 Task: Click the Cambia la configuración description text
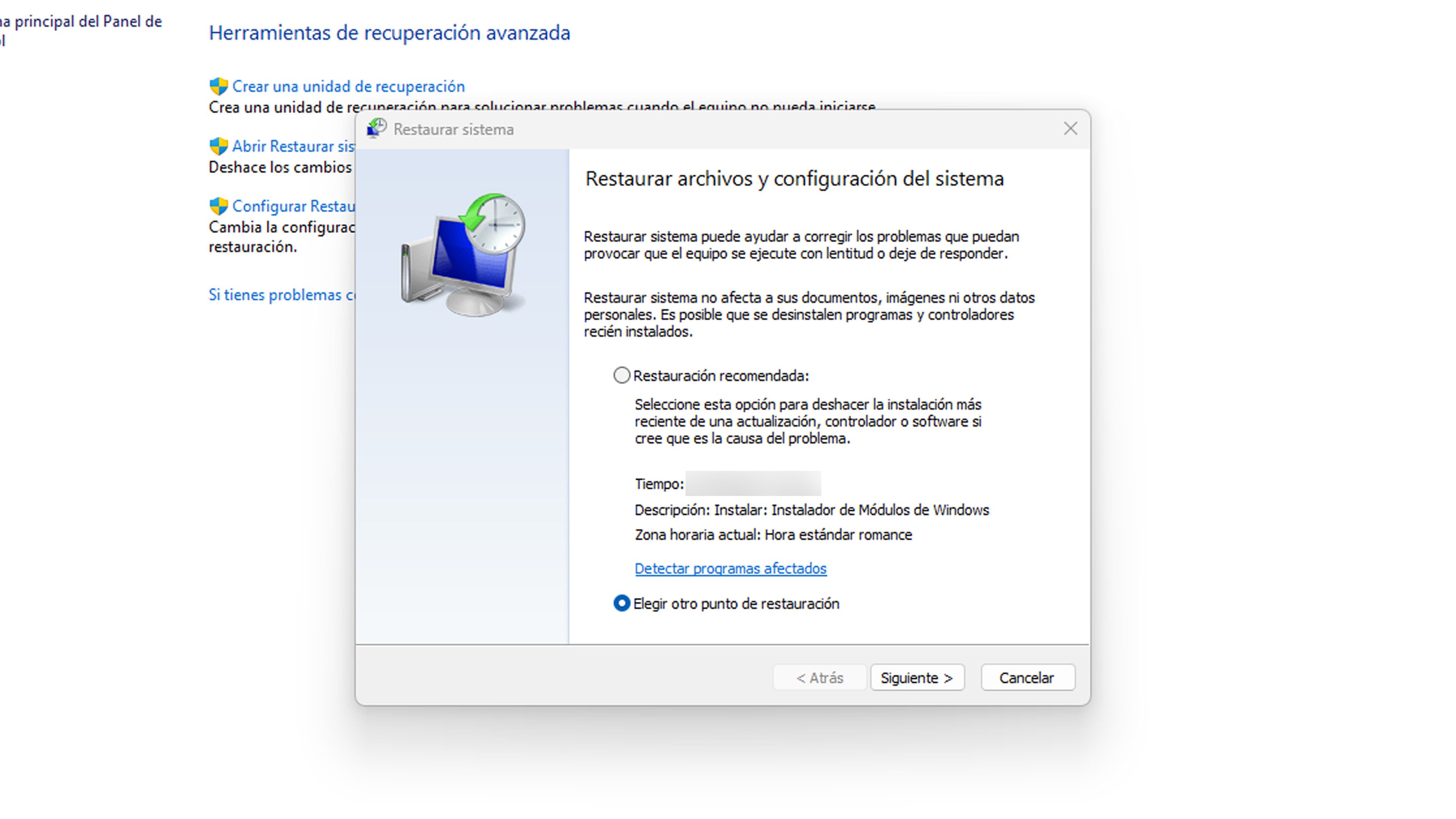pos(281,237)
